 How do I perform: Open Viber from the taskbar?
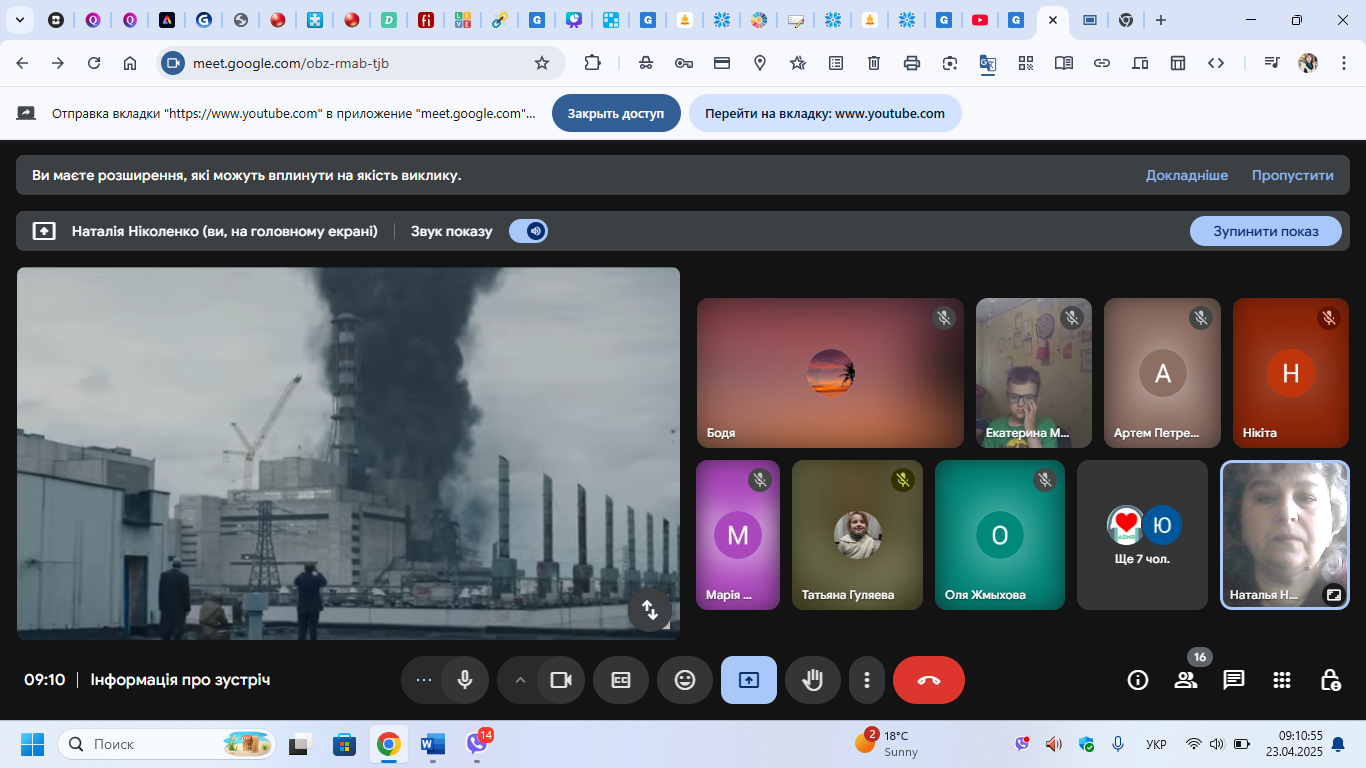point(477,744)
